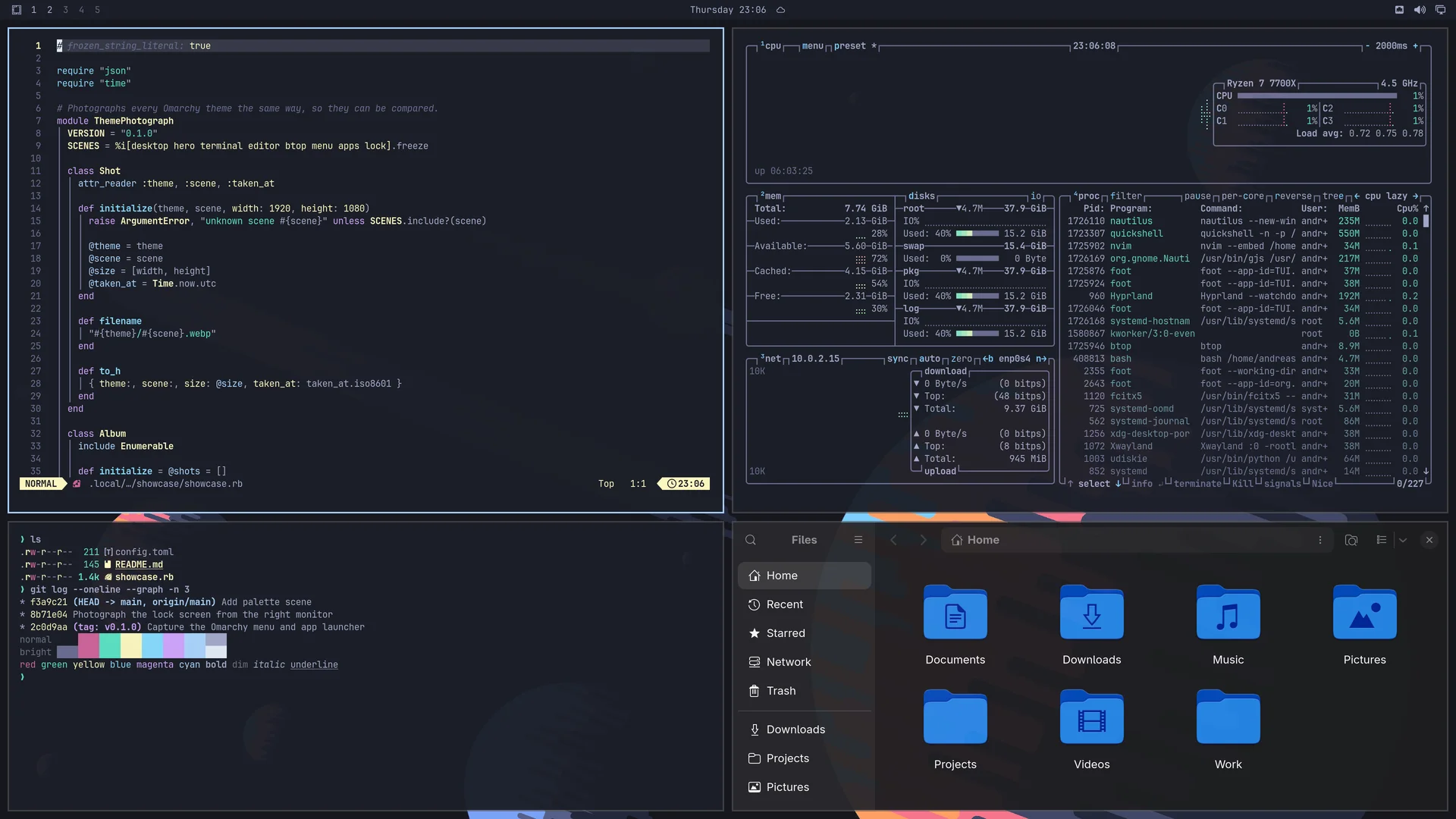Screen dimensions: 1456x819
Task: Click the display icon in the top bar
Action: [1440, 10]
